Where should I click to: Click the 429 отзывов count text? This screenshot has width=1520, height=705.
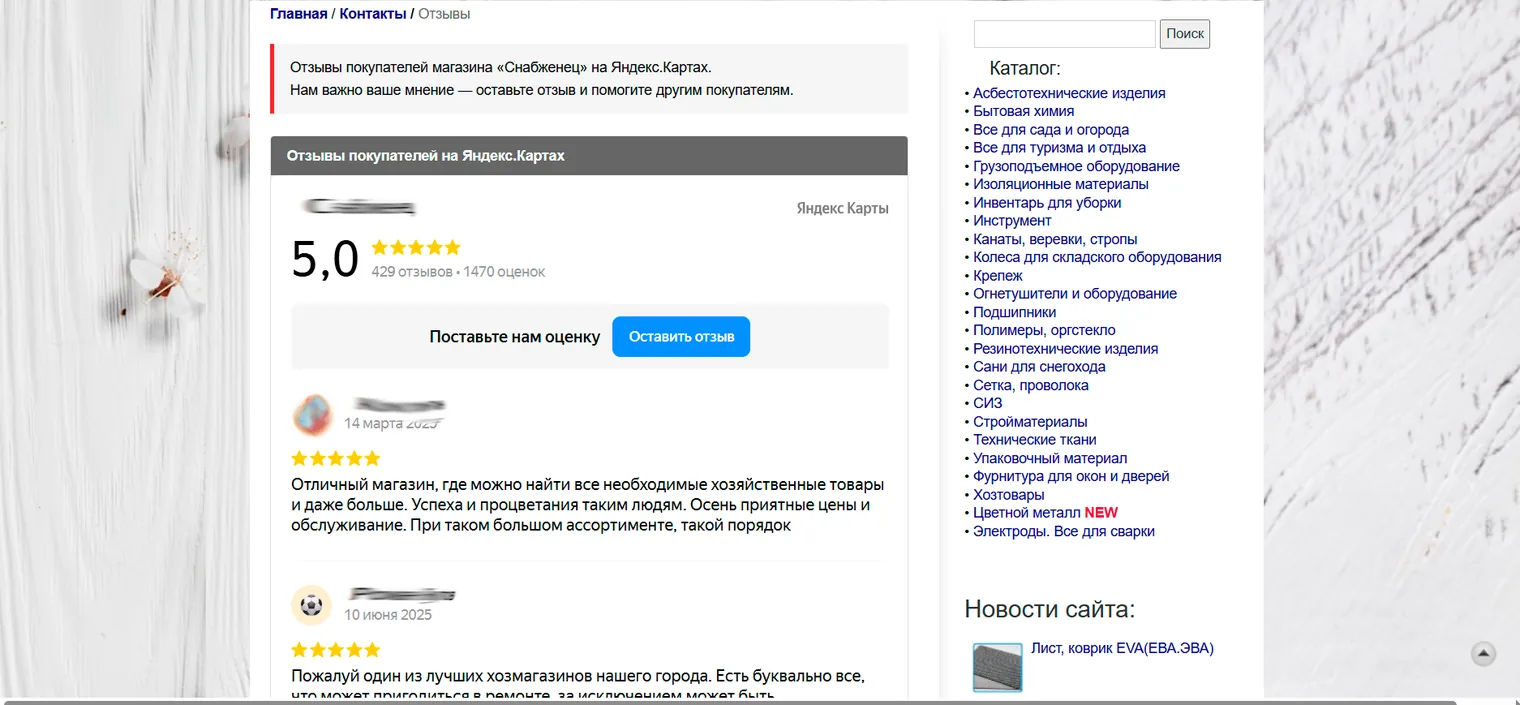pyautogui.click(x=412, y=272)
